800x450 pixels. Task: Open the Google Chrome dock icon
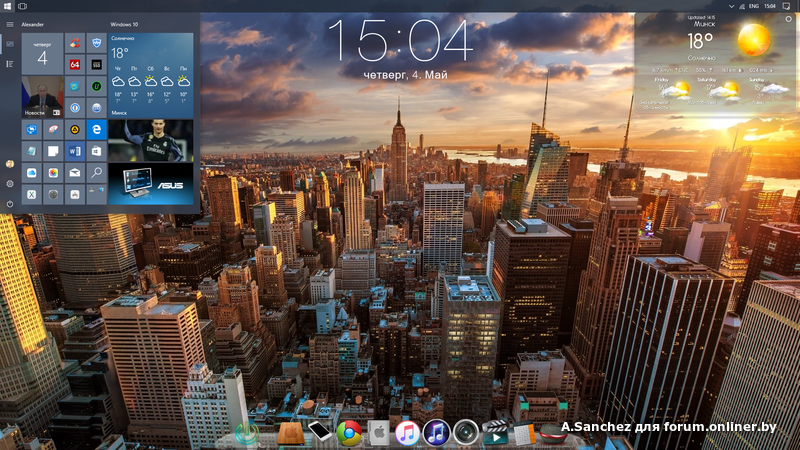point(349,432)
